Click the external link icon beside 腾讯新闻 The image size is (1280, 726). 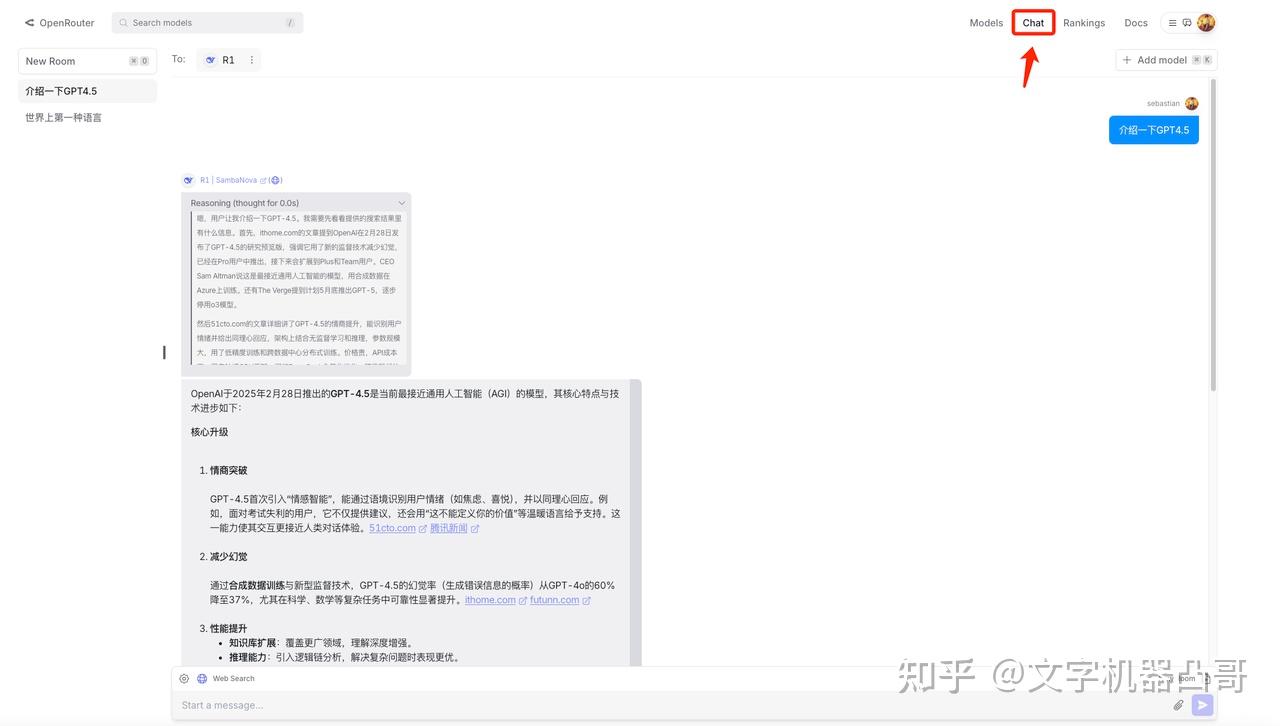click(472, 527)
